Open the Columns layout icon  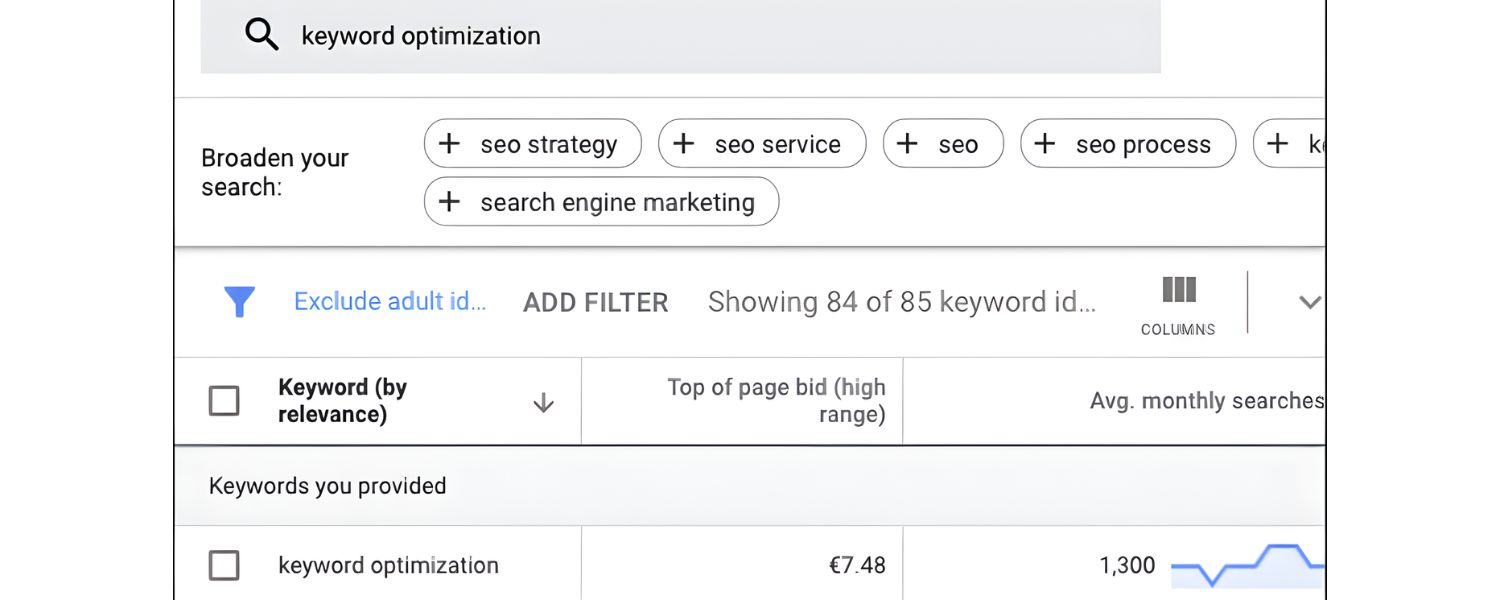(1177, 292)
